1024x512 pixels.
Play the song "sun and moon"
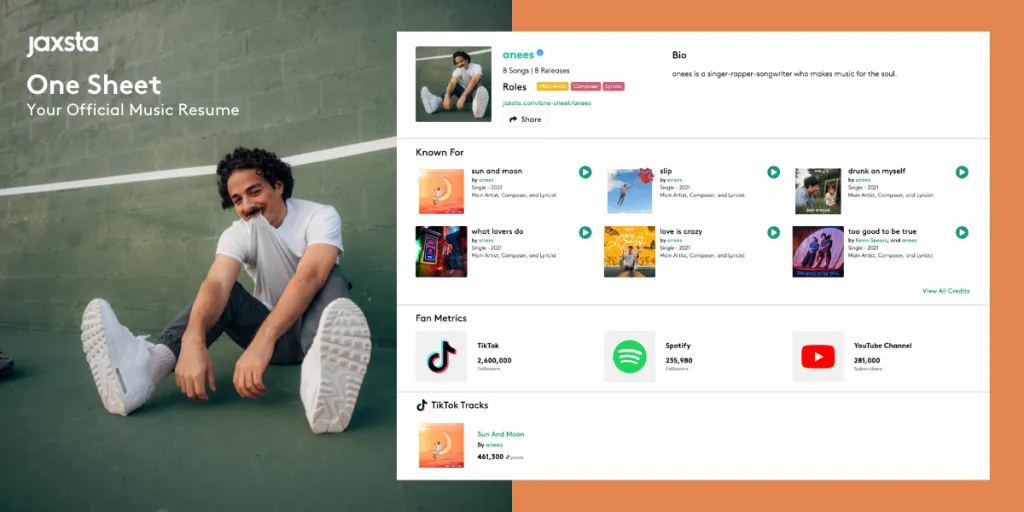pos(585,172)
